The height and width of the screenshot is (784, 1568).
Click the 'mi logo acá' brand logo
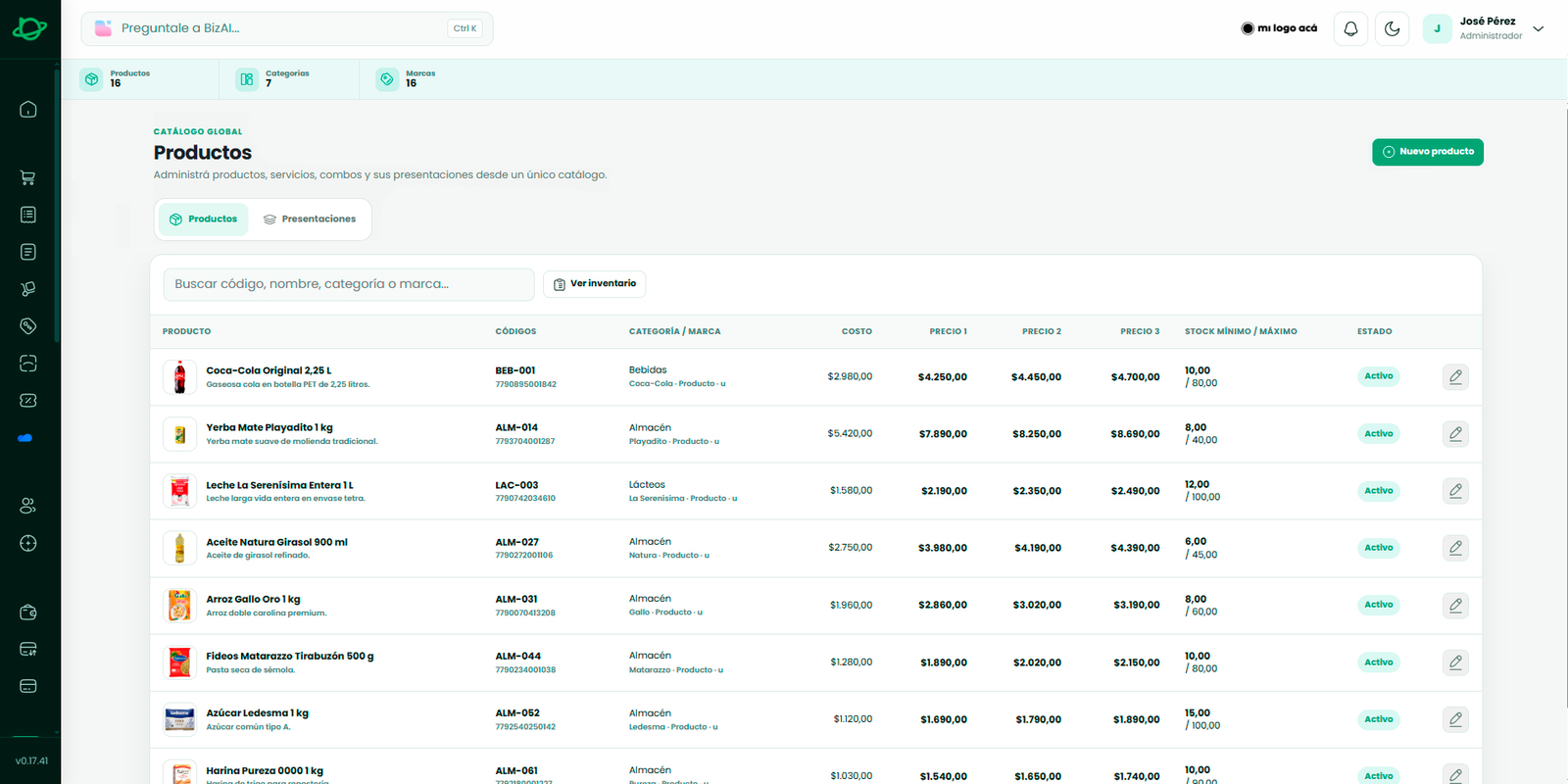point(1279,28)
